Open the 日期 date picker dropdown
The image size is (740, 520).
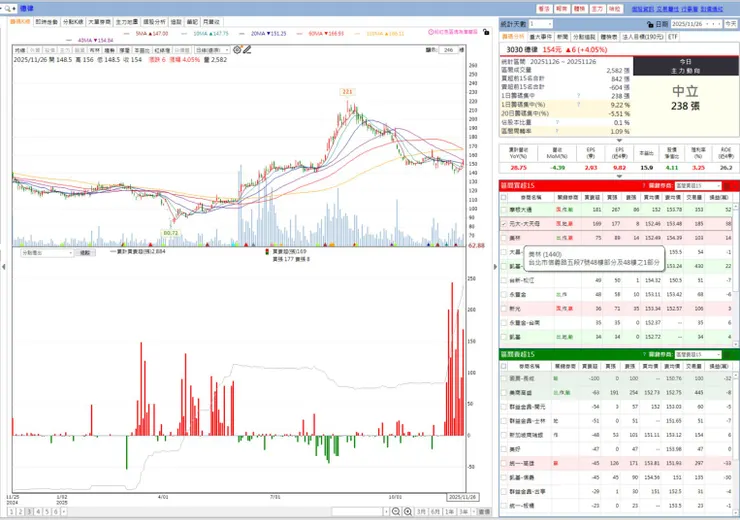[x=707, y=24]
